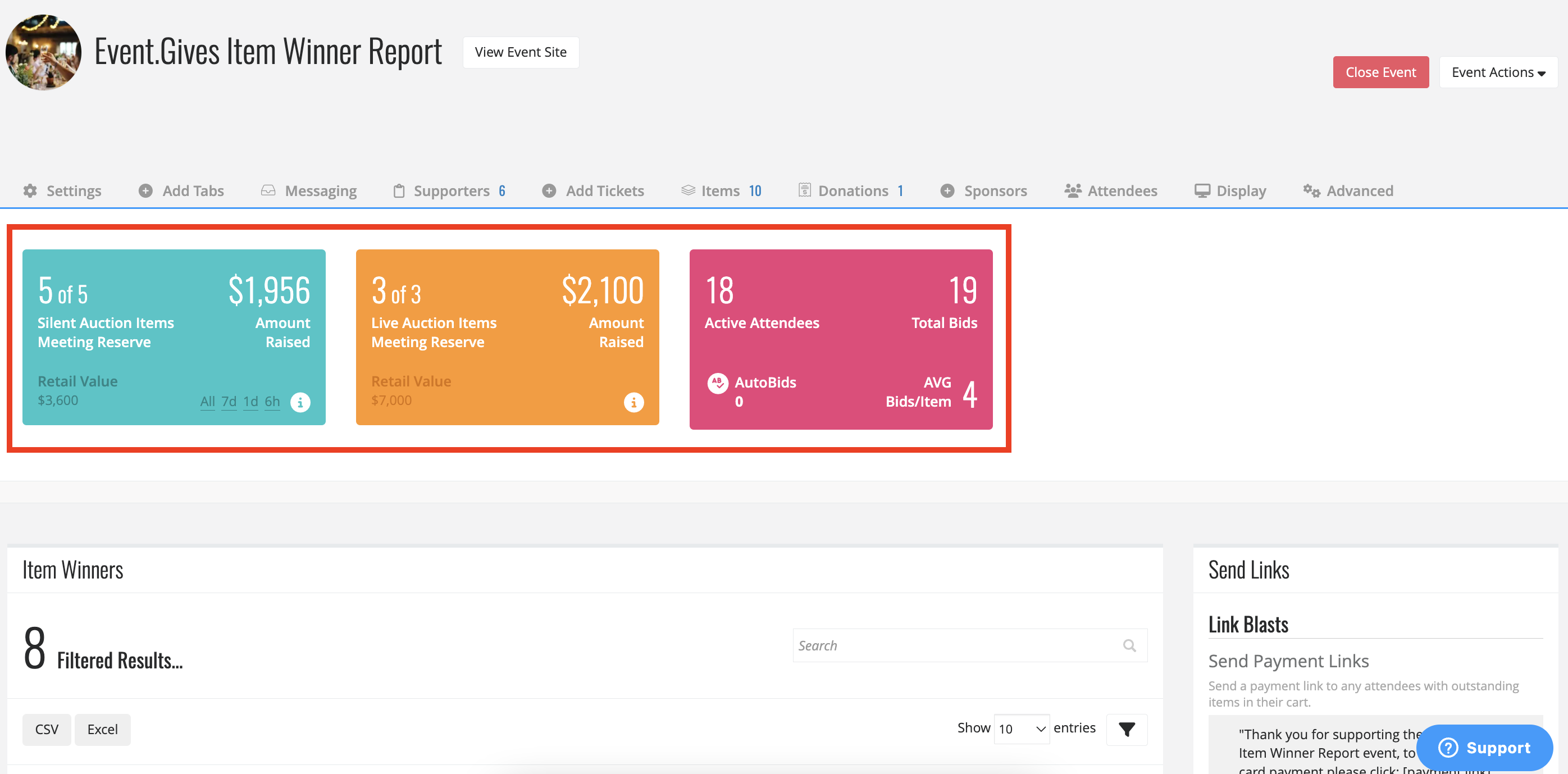Click the Donations receipt icon
The width and height of the screenshot is (1568, 774).
pyautogui.click(x=805, y=190)
